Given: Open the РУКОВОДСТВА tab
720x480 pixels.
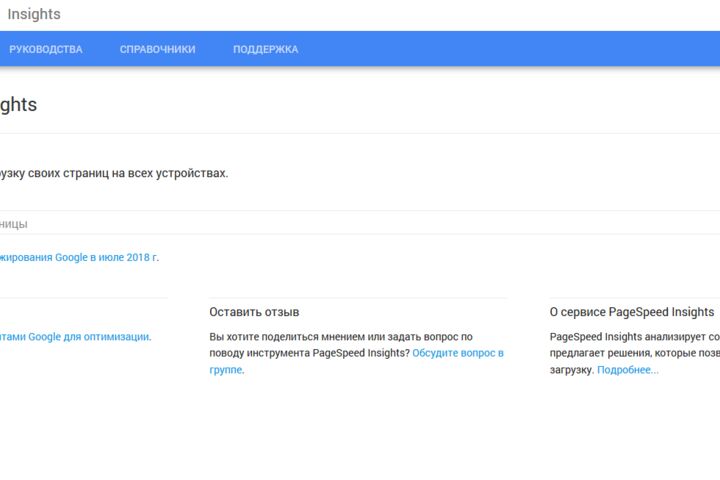Looking at the screenshot, I should pos(45,49).
